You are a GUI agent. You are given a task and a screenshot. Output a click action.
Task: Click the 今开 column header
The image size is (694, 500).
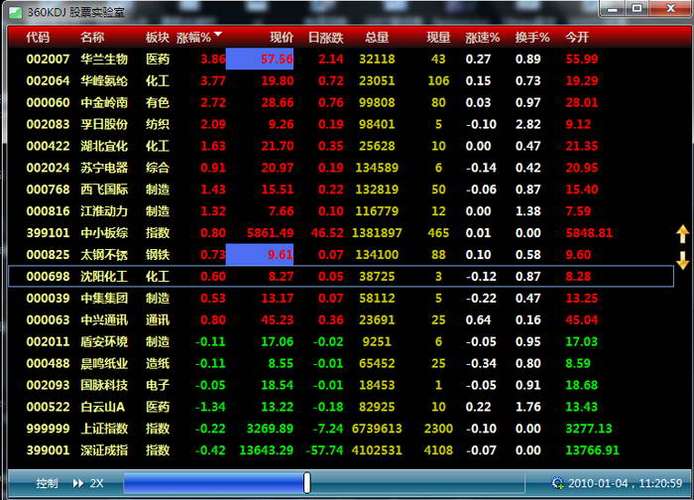[x=577, y=37]
